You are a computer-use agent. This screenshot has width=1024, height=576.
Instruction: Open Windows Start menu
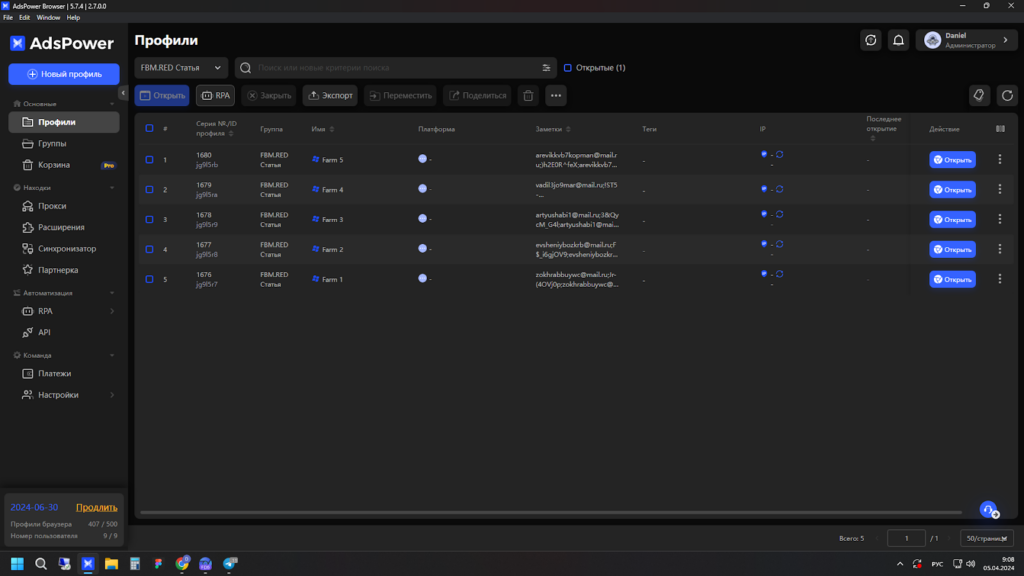point(18,564)
